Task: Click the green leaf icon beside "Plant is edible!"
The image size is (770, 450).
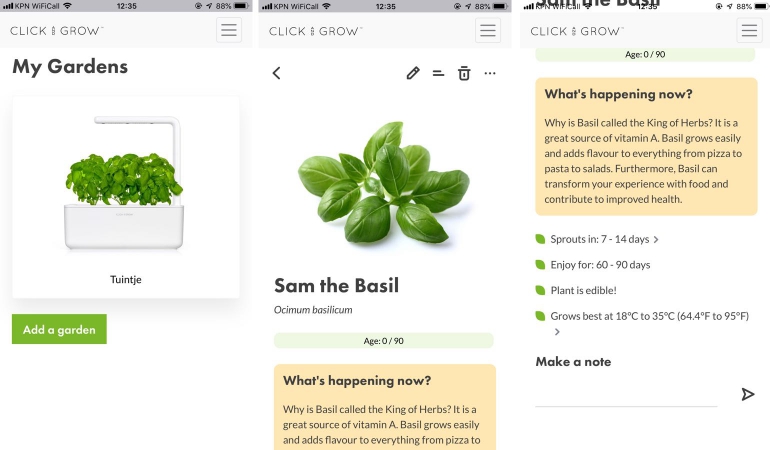Action: click(541, 290)
